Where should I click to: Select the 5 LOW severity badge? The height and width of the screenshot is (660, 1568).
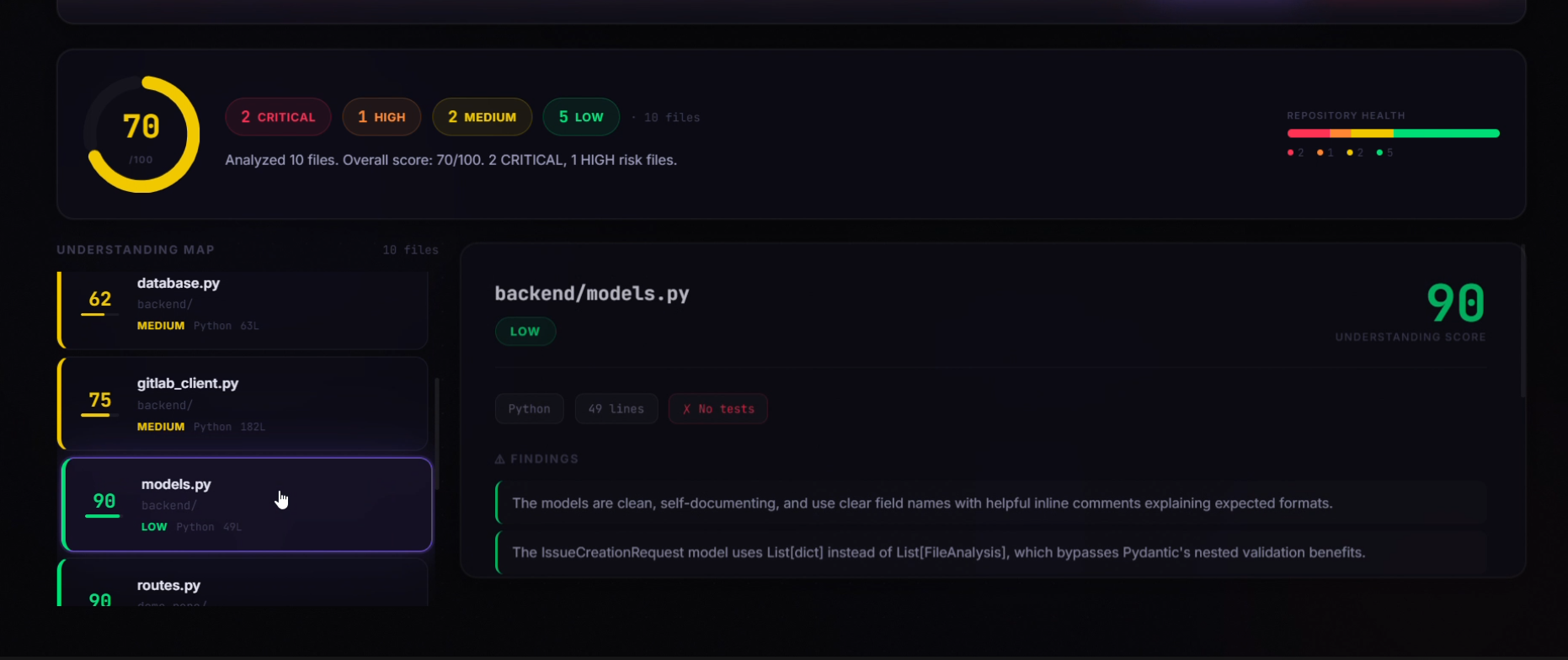click(581, 117)
